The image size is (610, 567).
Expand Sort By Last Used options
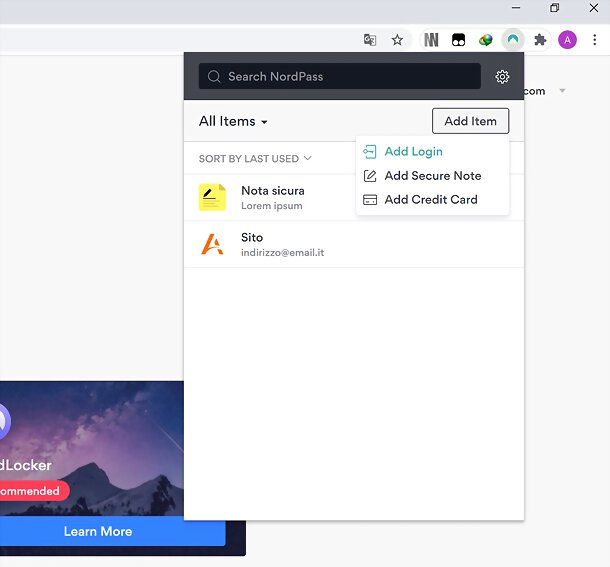(255, 158)
